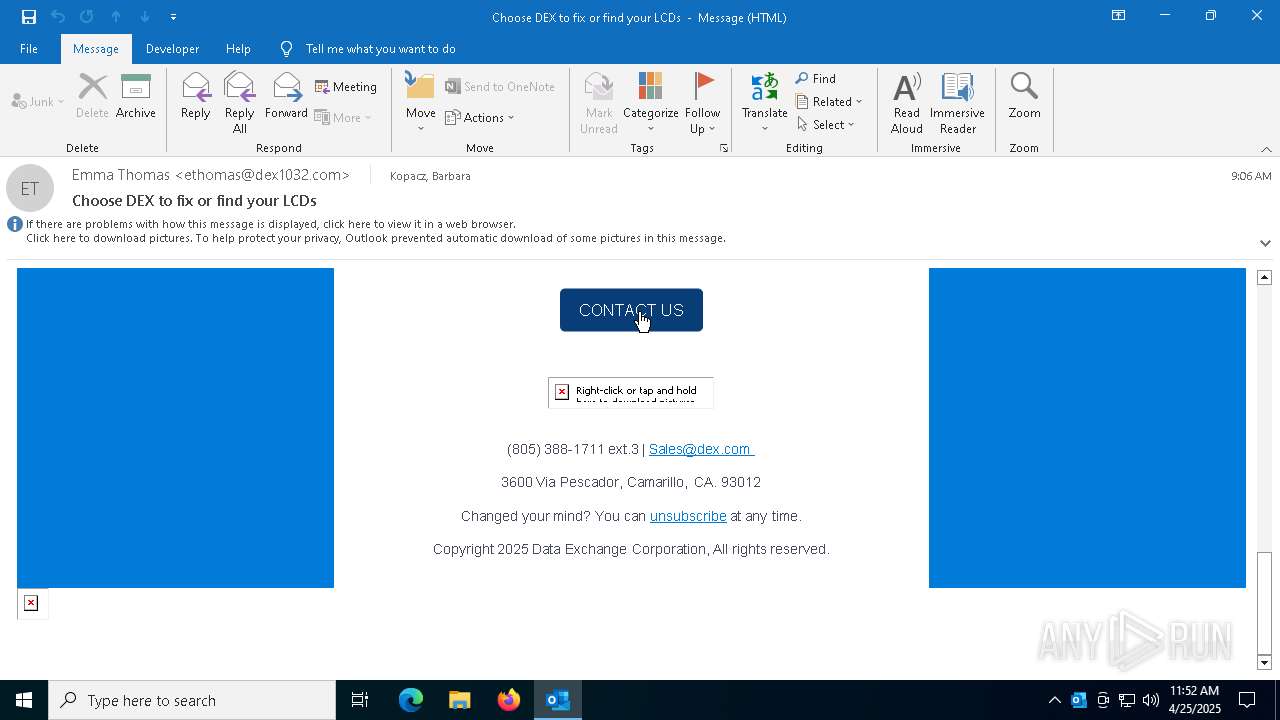Expand the message header chevron
Viewport: 1280px width, 720px height.
point(1265,243)
